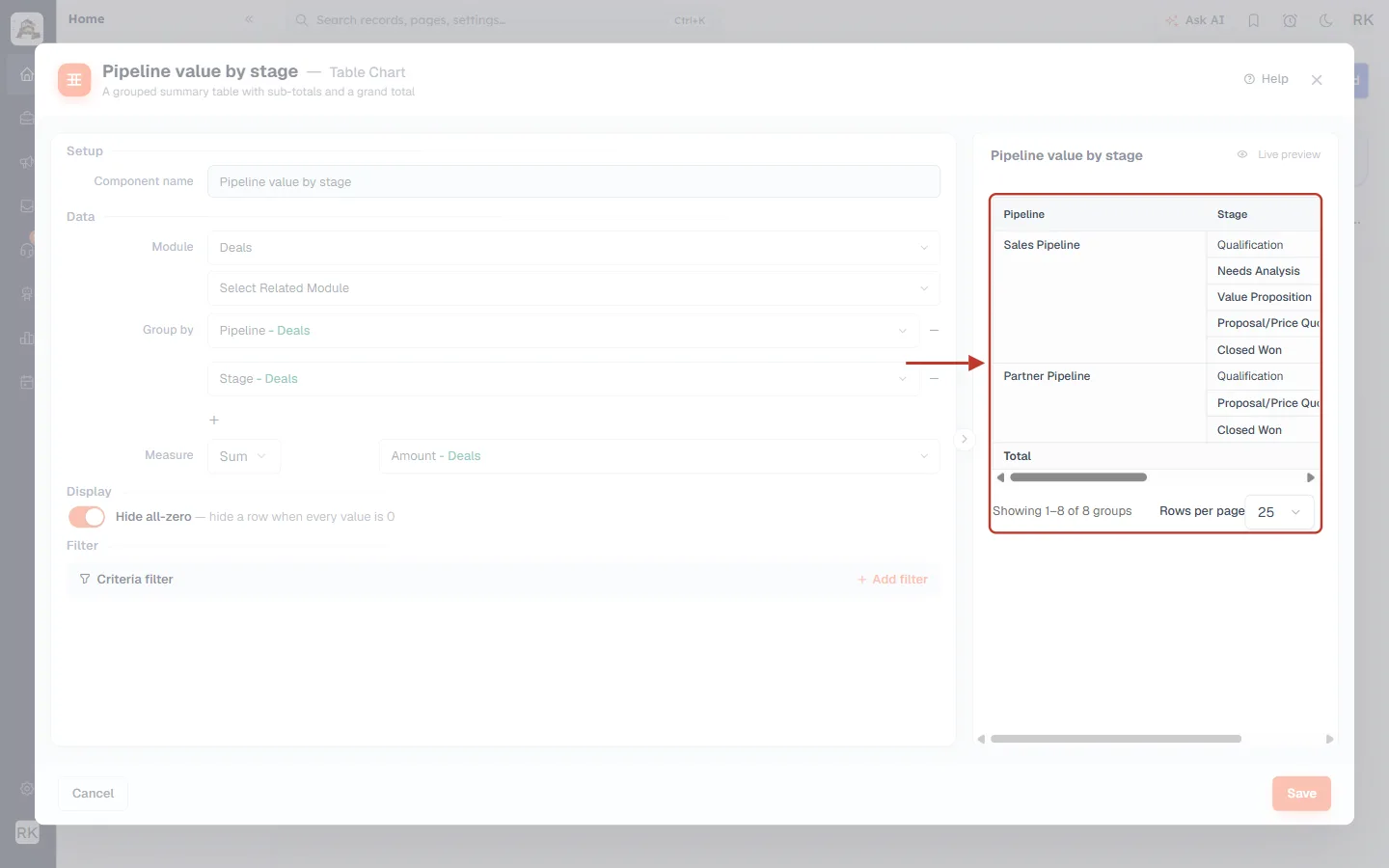Click the Cancel button

(x=93, y=794)
